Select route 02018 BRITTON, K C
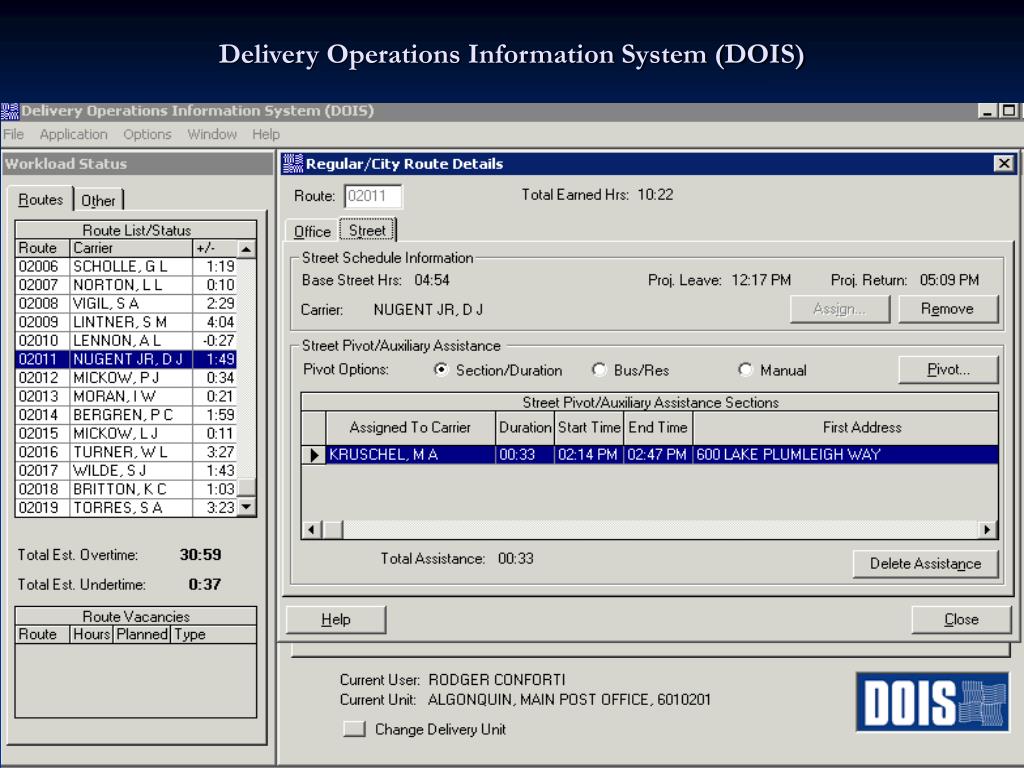Image resolution: width=1024 pixels, height=768 pixels. pyautogui.click(x=126, y=489)
